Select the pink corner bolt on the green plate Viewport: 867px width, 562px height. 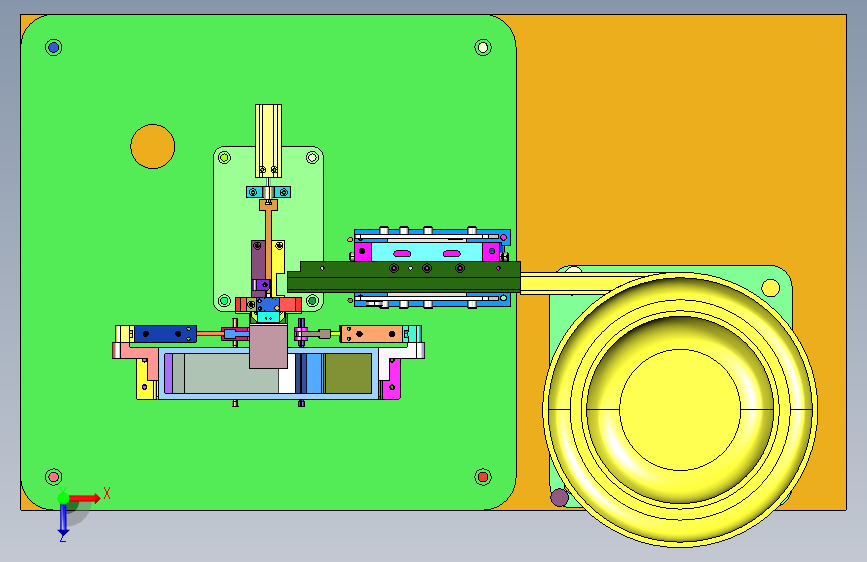coord(54,477)
